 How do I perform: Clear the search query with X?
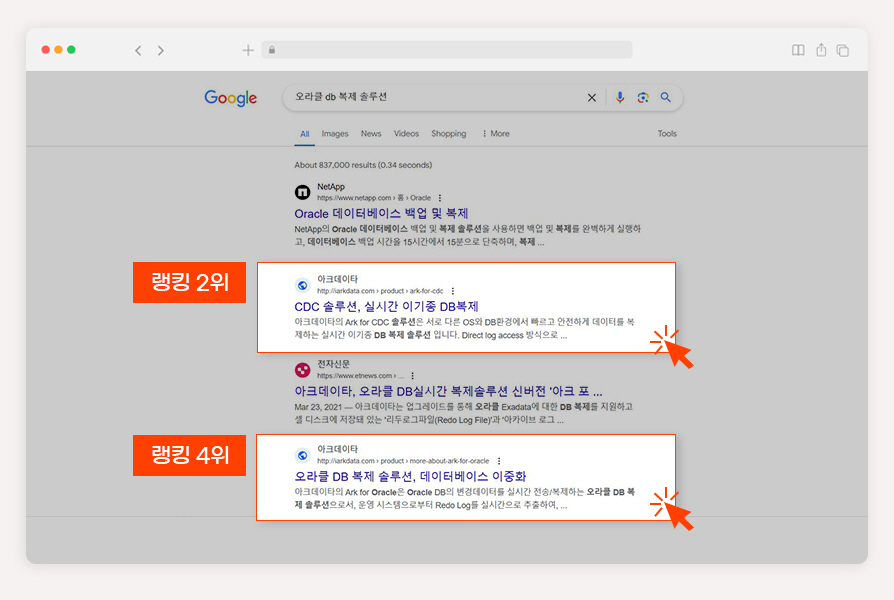592,98
